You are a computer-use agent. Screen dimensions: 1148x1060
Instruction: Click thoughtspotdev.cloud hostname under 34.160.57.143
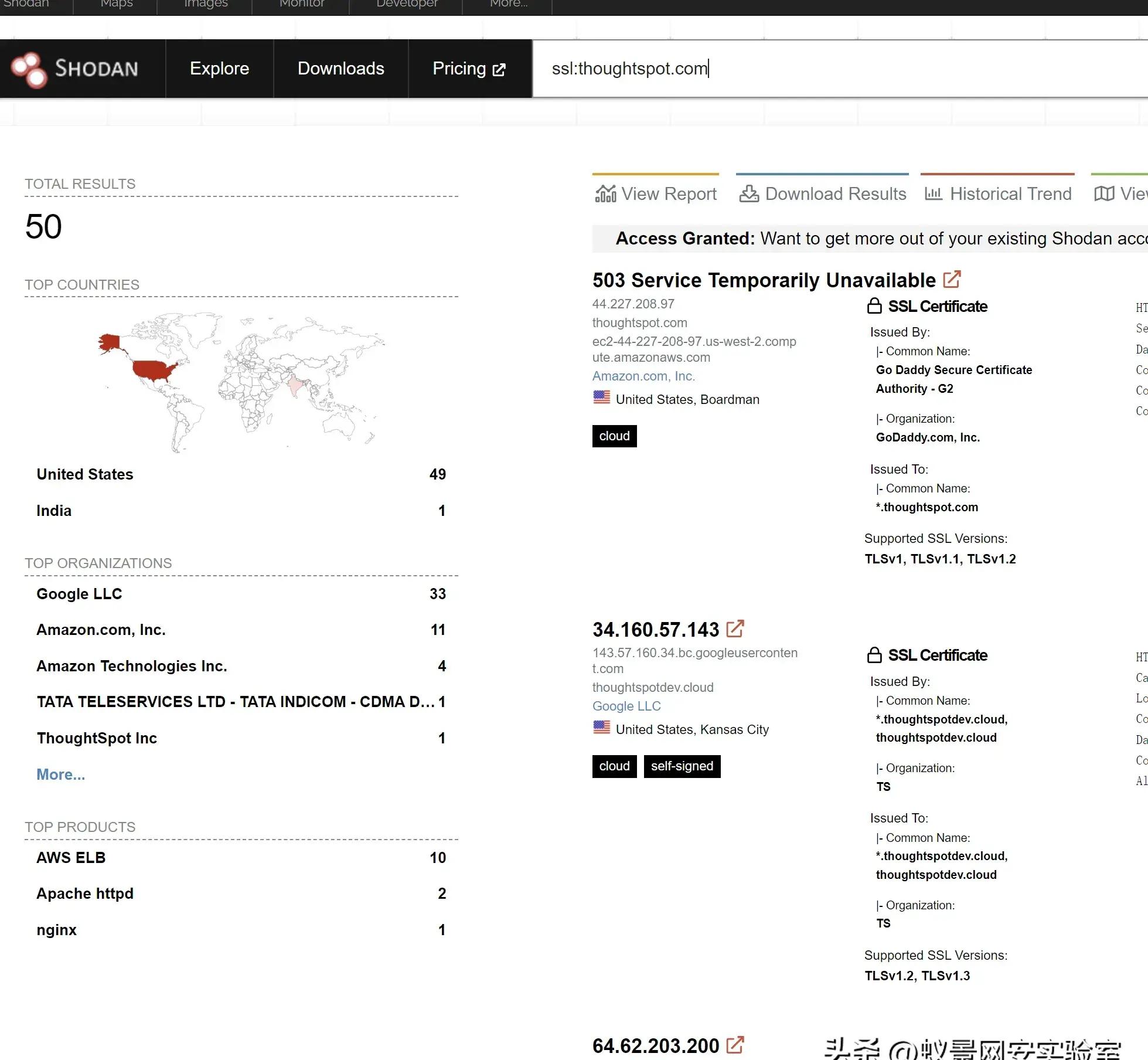tap(653, 687)
